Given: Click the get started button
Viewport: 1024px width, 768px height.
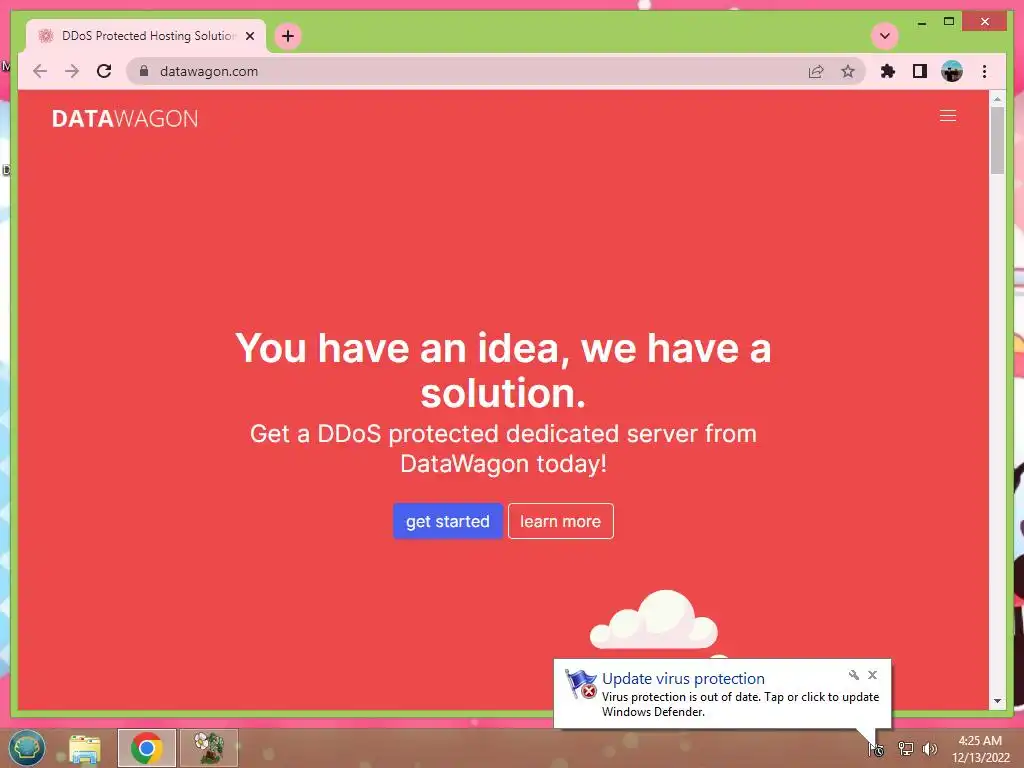Looking at the screenshot, I should point(448,521).
